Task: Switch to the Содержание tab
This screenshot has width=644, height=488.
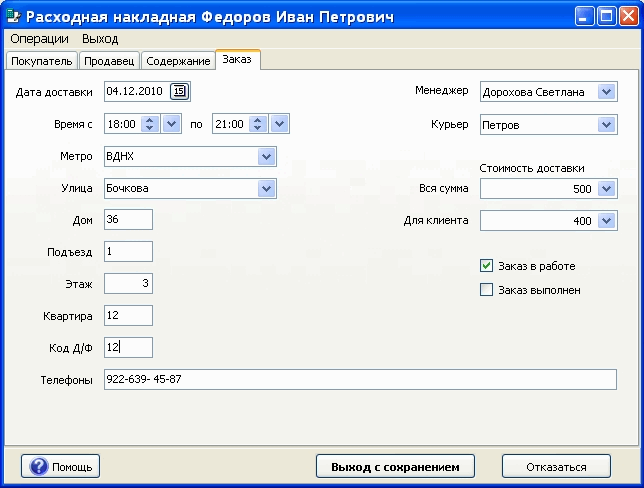Action: click(x=178, y=61)
